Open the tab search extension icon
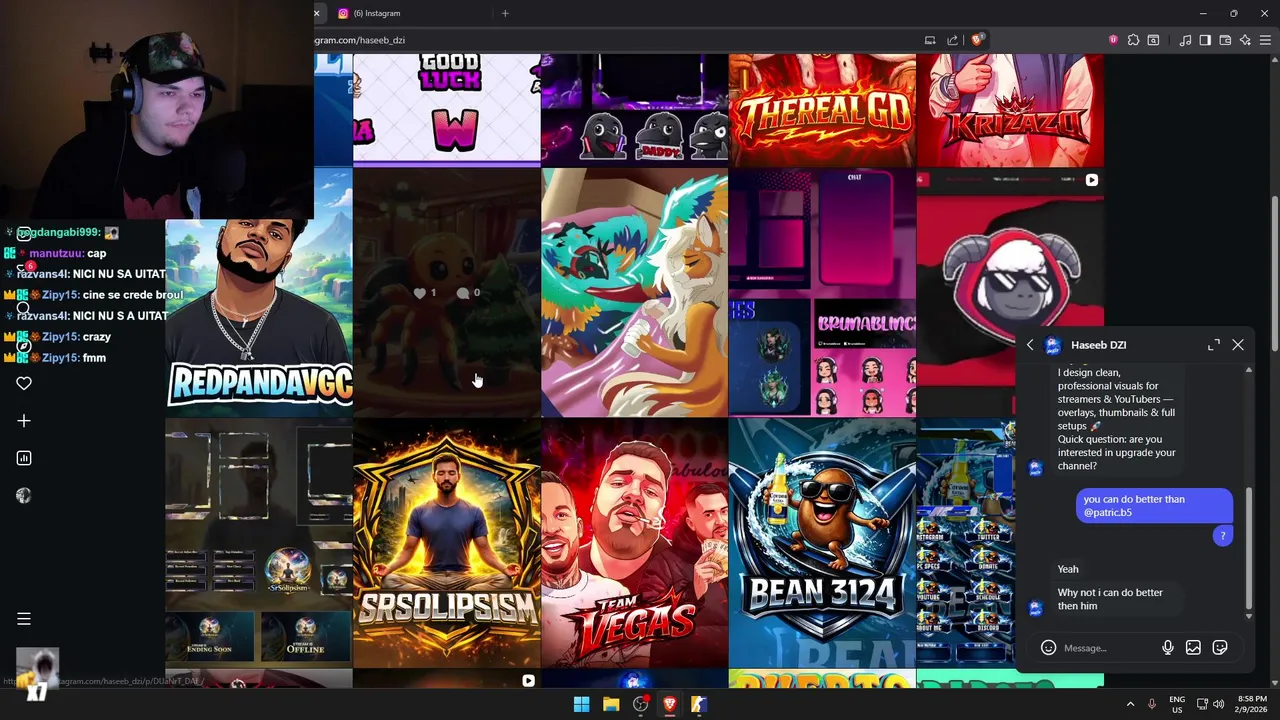Image resolution: width=1280 pixels, height=720 pixels. 1153,40
